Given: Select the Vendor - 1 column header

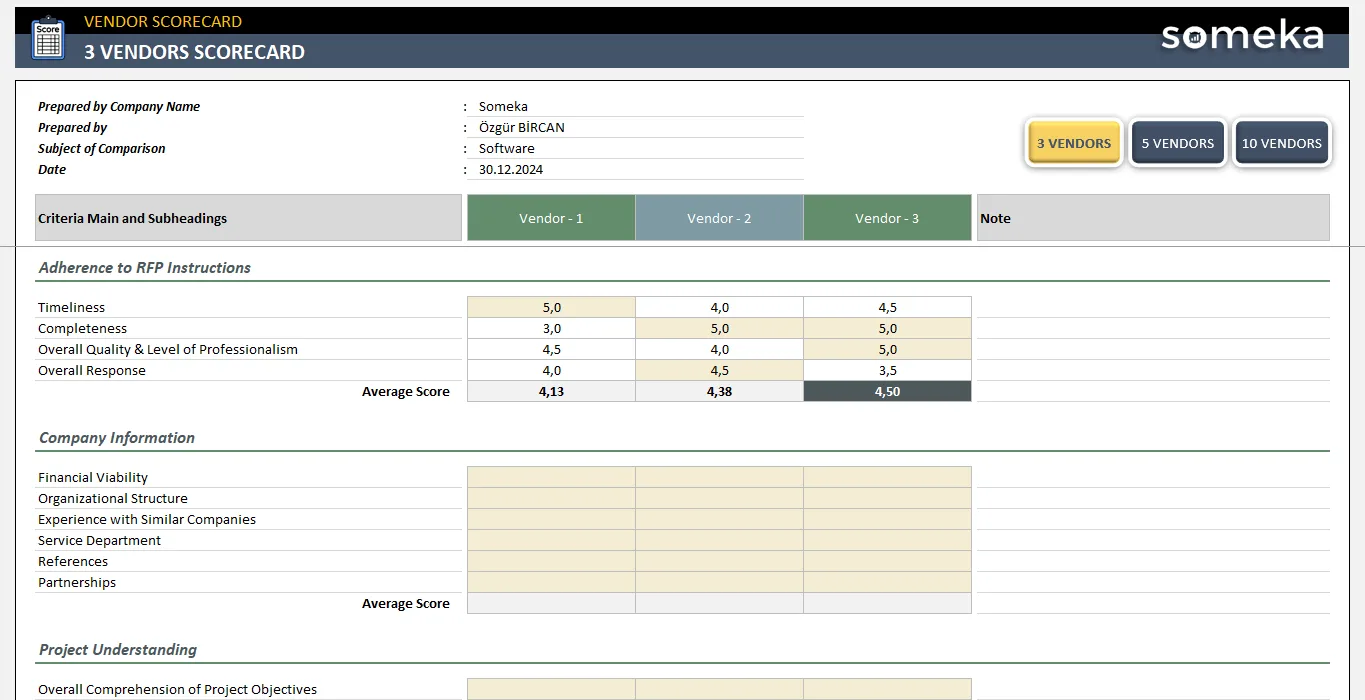Looking at the screenshot, I should pyautogui.click(x=551, y=218).
